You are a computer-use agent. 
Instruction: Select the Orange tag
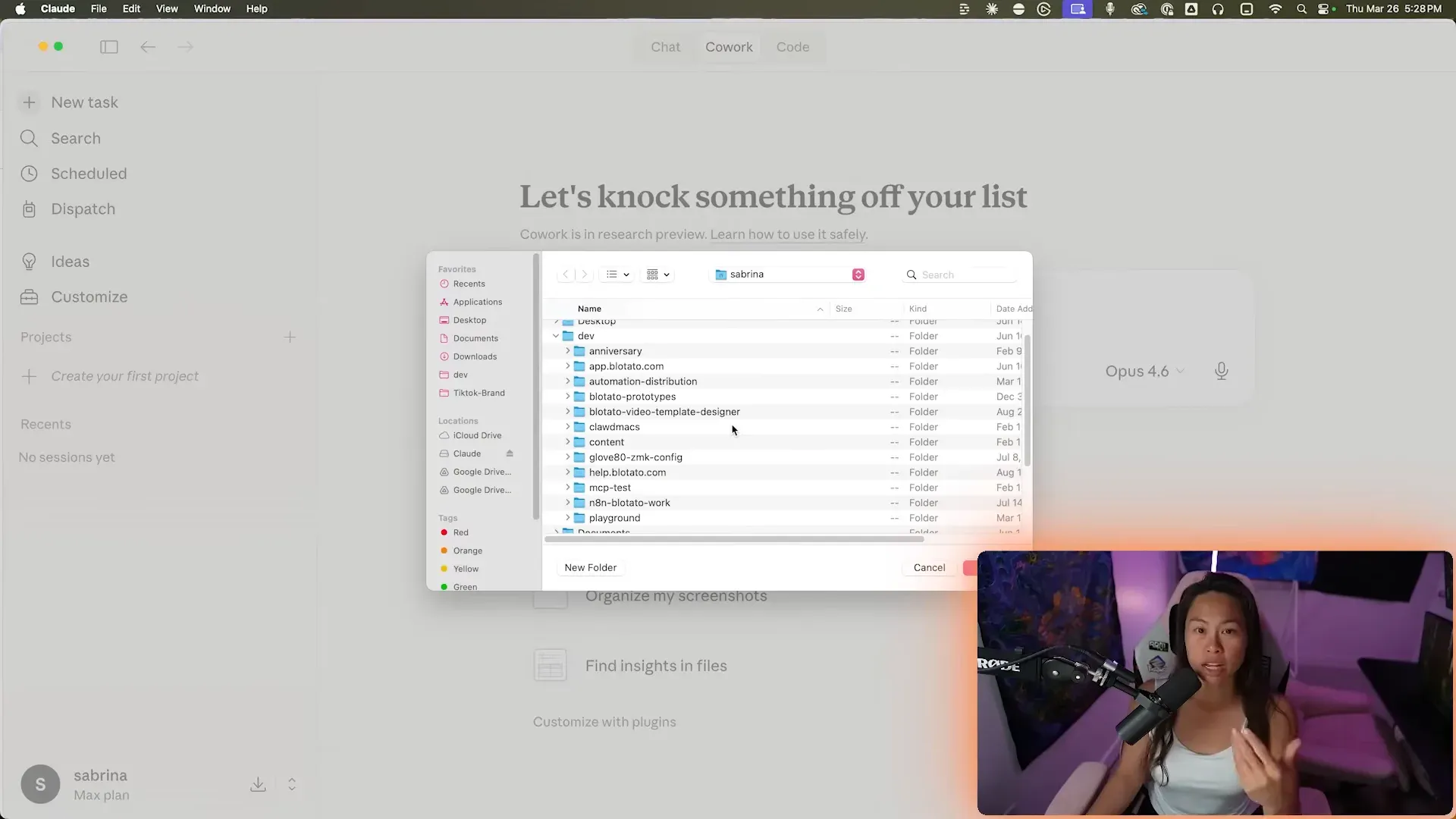click(x=467, y=551)
